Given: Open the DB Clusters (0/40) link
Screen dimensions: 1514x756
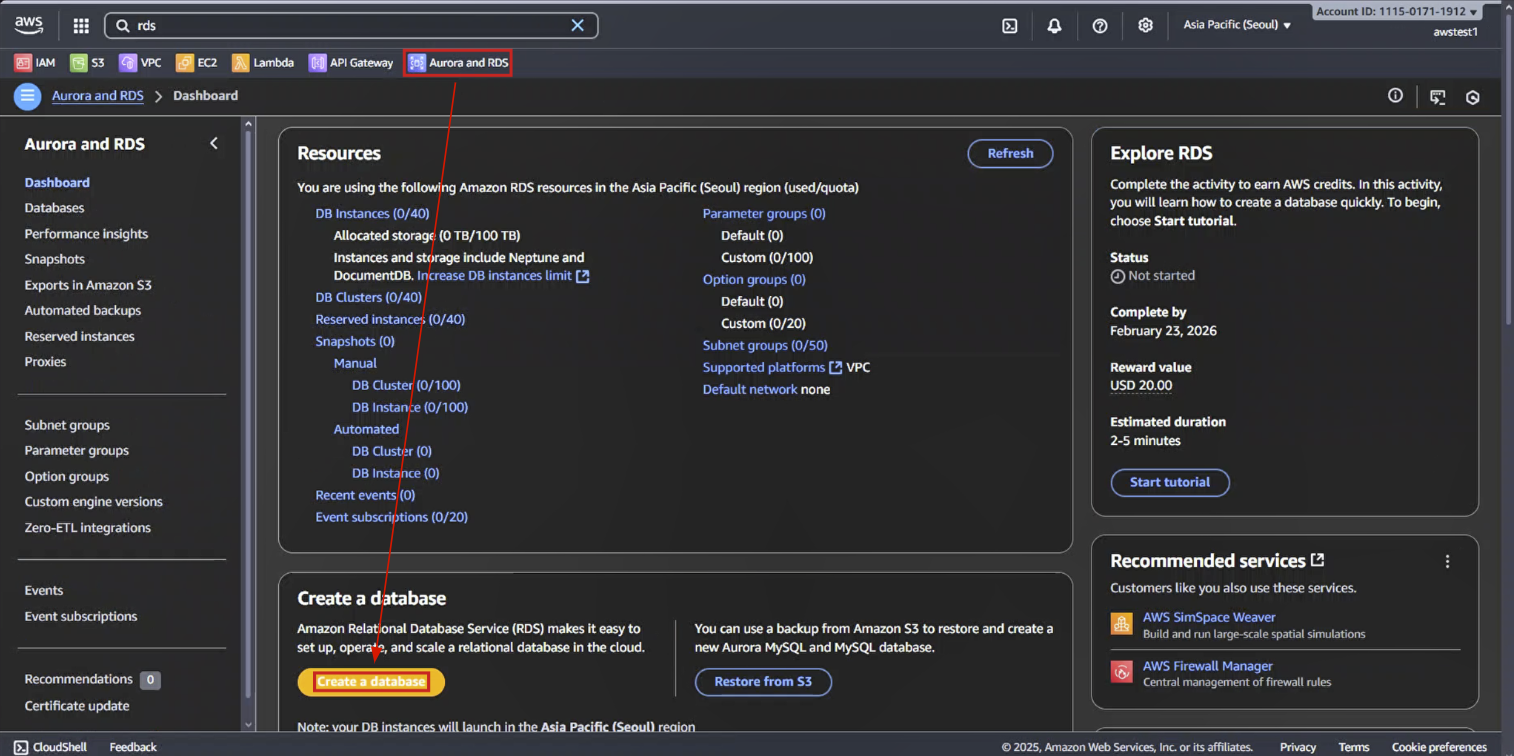Looking at the screenshot, I should (x=369, y=297).
